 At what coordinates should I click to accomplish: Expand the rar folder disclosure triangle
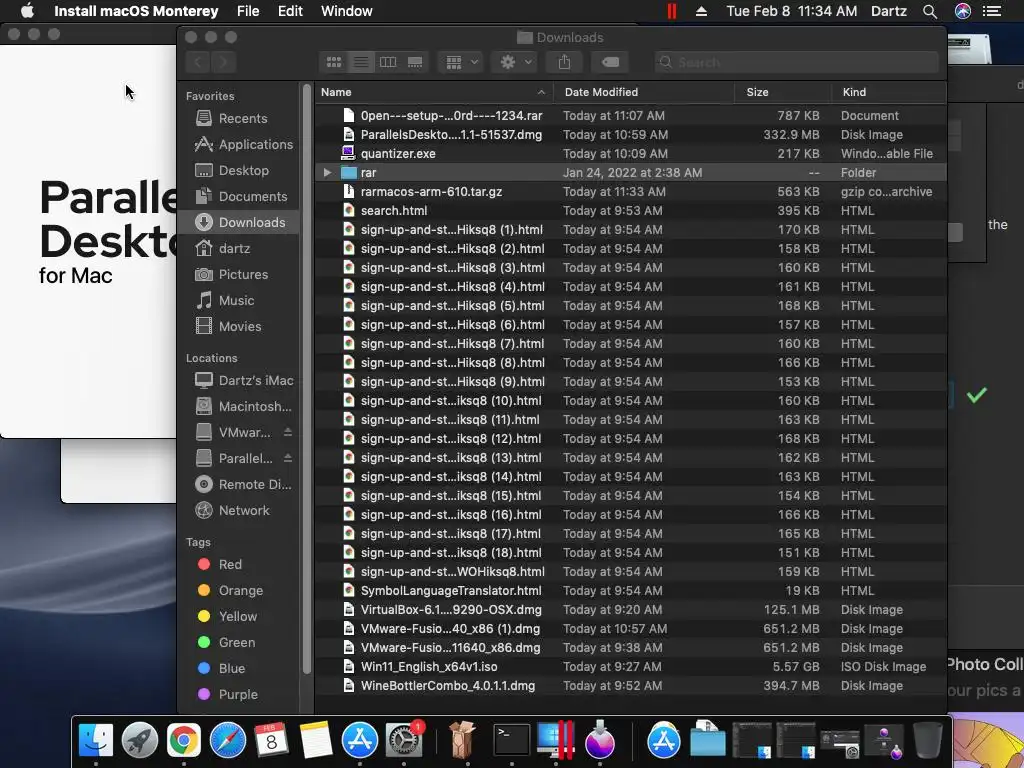pyautogui.click(x=327, y=172)
